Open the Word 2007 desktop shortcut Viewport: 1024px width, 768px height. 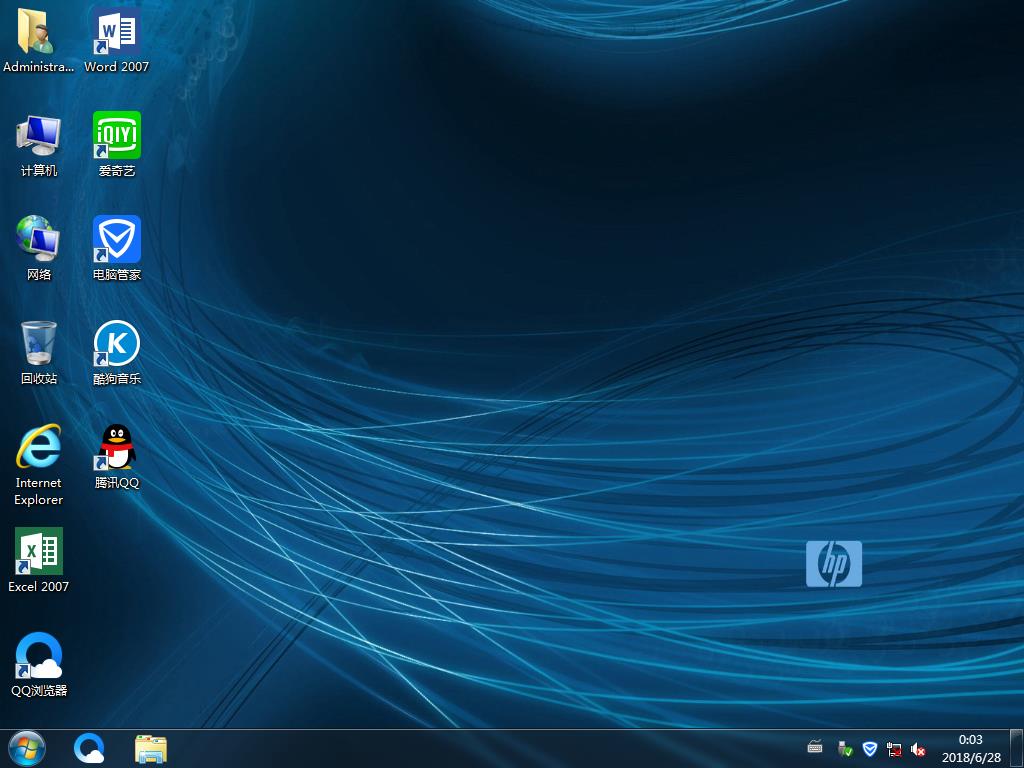116,35
